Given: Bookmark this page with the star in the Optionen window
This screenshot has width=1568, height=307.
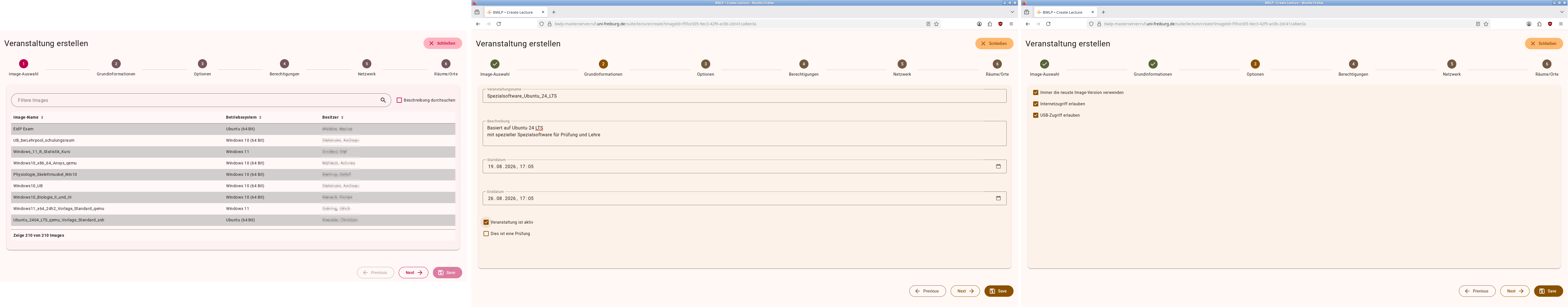Looking at the screenshot, I should pos(1486,24).
